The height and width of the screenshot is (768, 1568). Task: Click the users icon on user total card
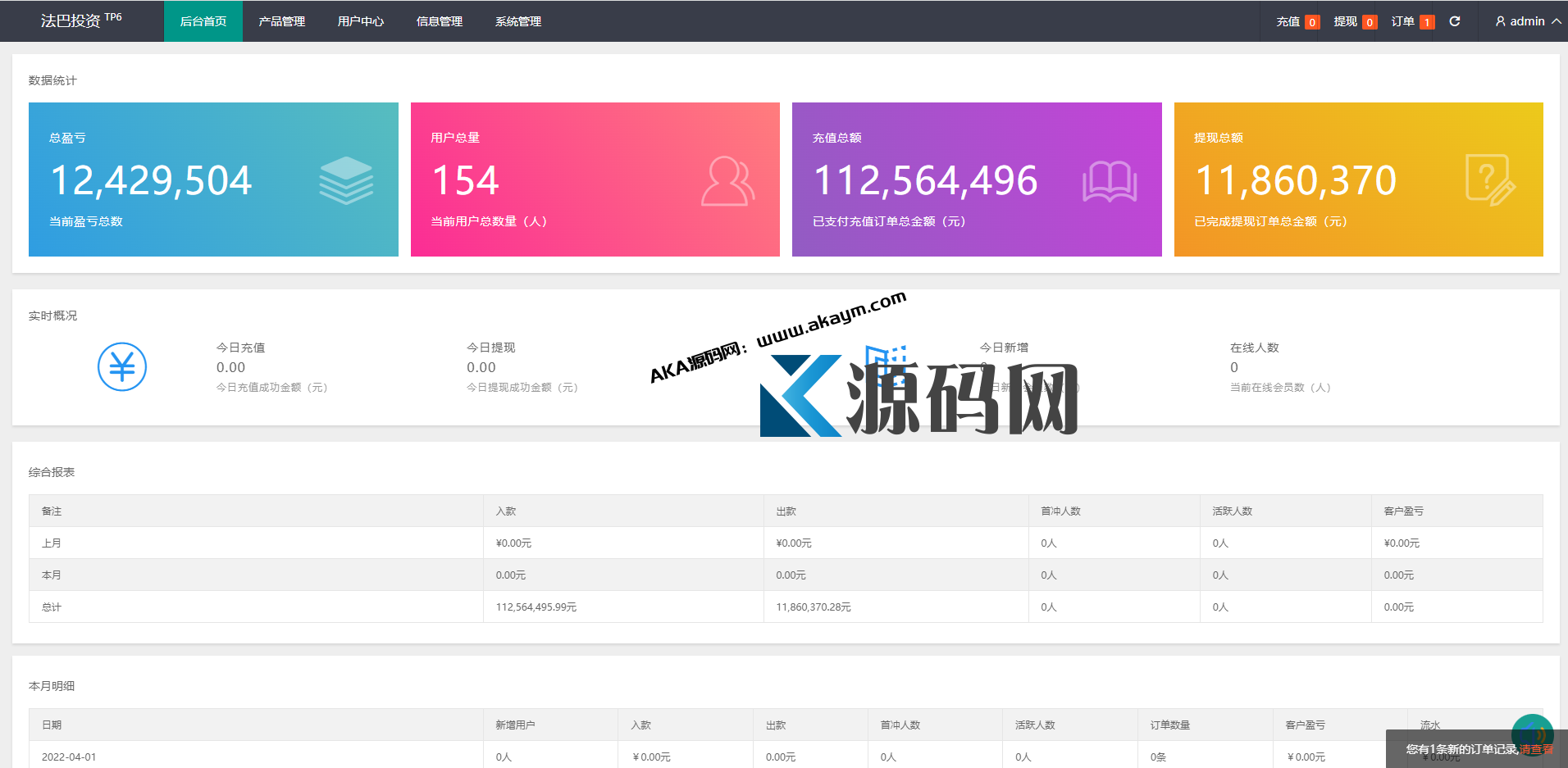[727, 181]
